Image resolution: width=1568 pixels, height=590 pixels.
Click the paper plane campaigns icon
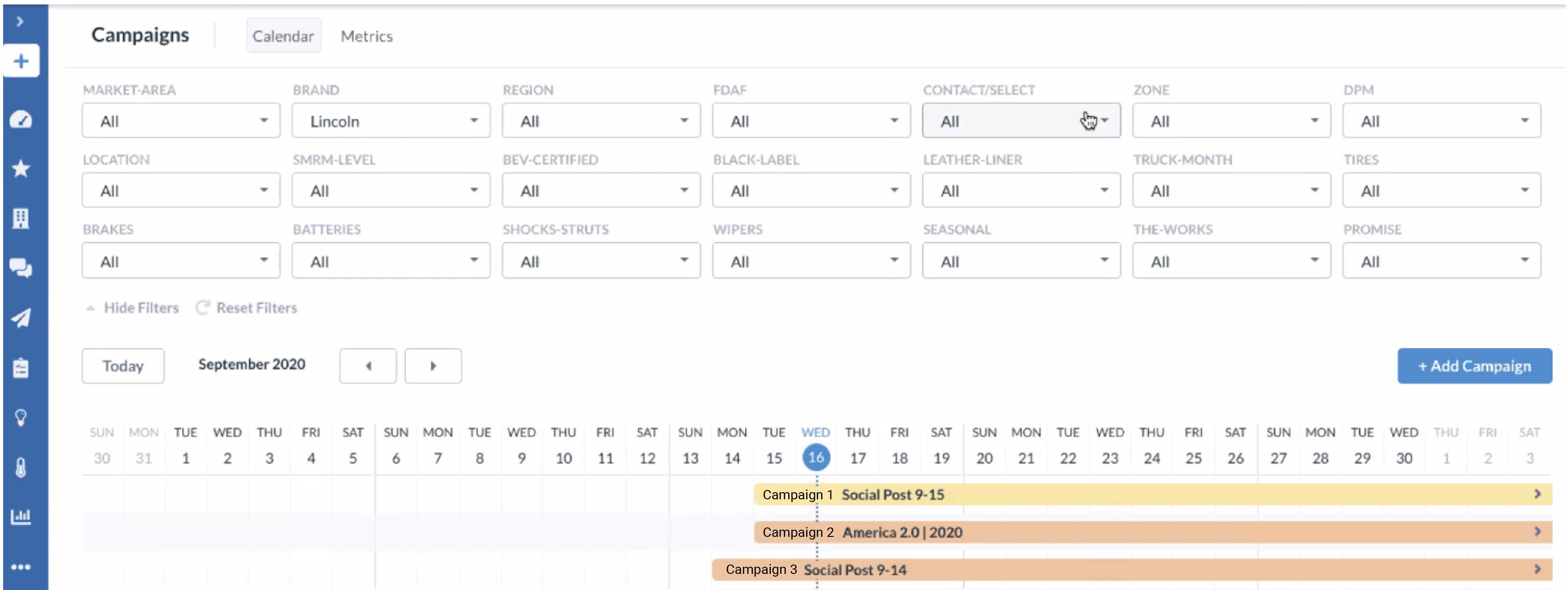coord(21,318)
